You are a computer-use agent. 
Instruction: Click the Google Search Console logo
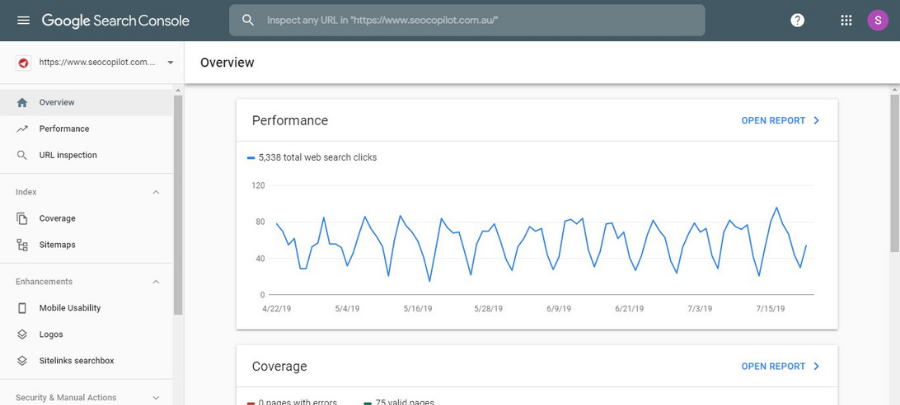[x=115, y=21]
